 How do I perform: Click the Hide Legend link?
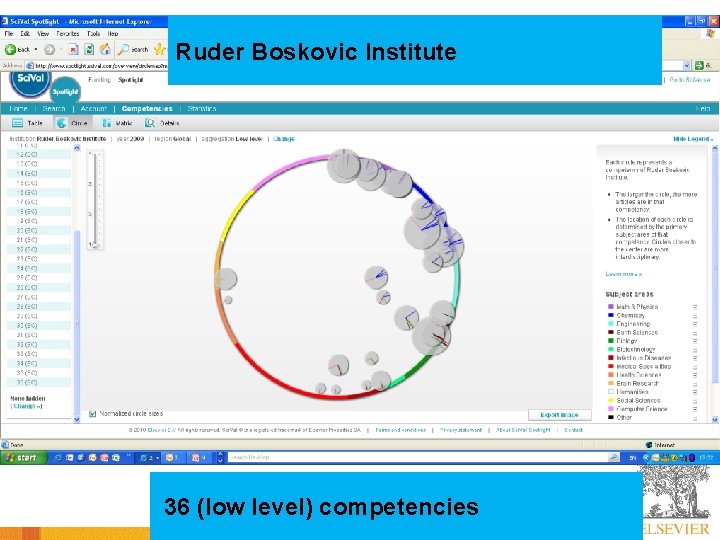click(693, 139)
